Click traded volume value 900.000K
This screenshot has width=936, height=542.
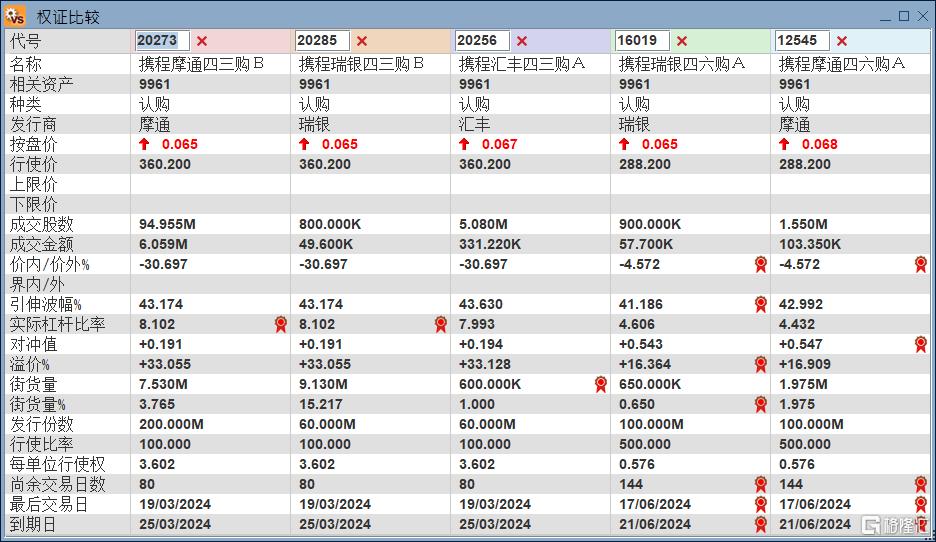649,224
